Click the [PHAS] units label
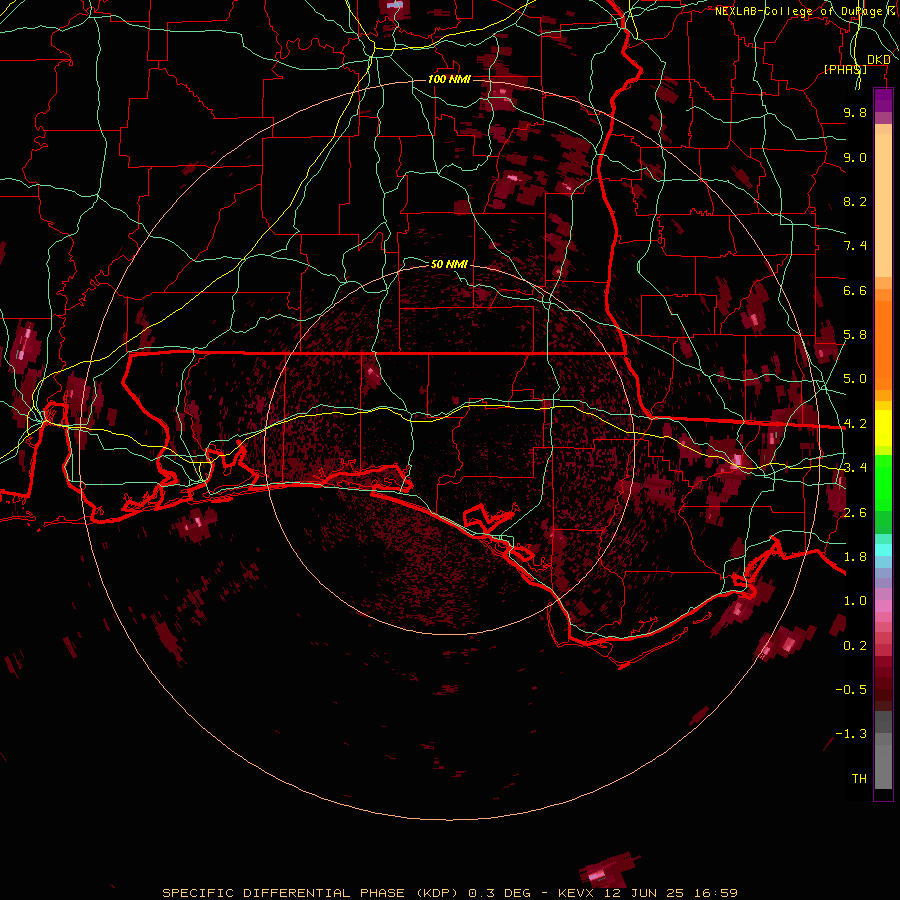 [x=845, y=69]
